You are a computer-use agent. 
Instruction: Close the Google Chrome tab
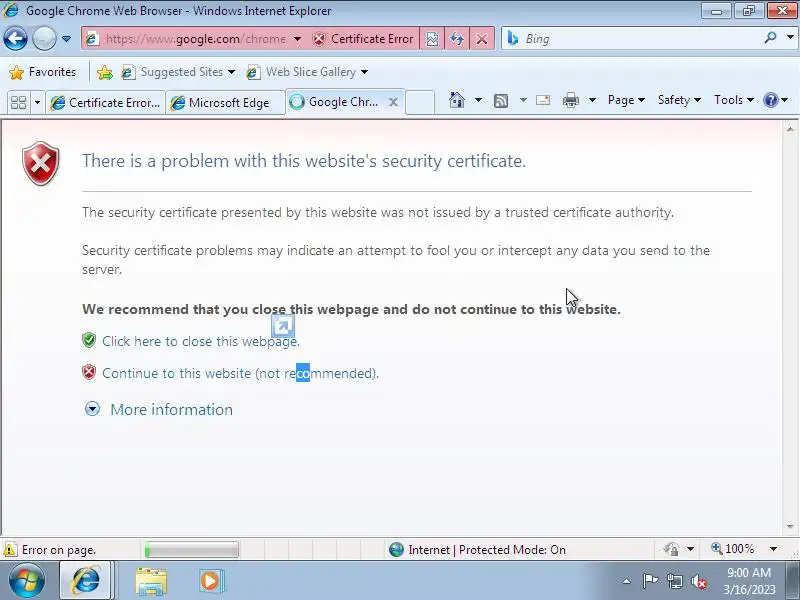[x=393, y=102]
